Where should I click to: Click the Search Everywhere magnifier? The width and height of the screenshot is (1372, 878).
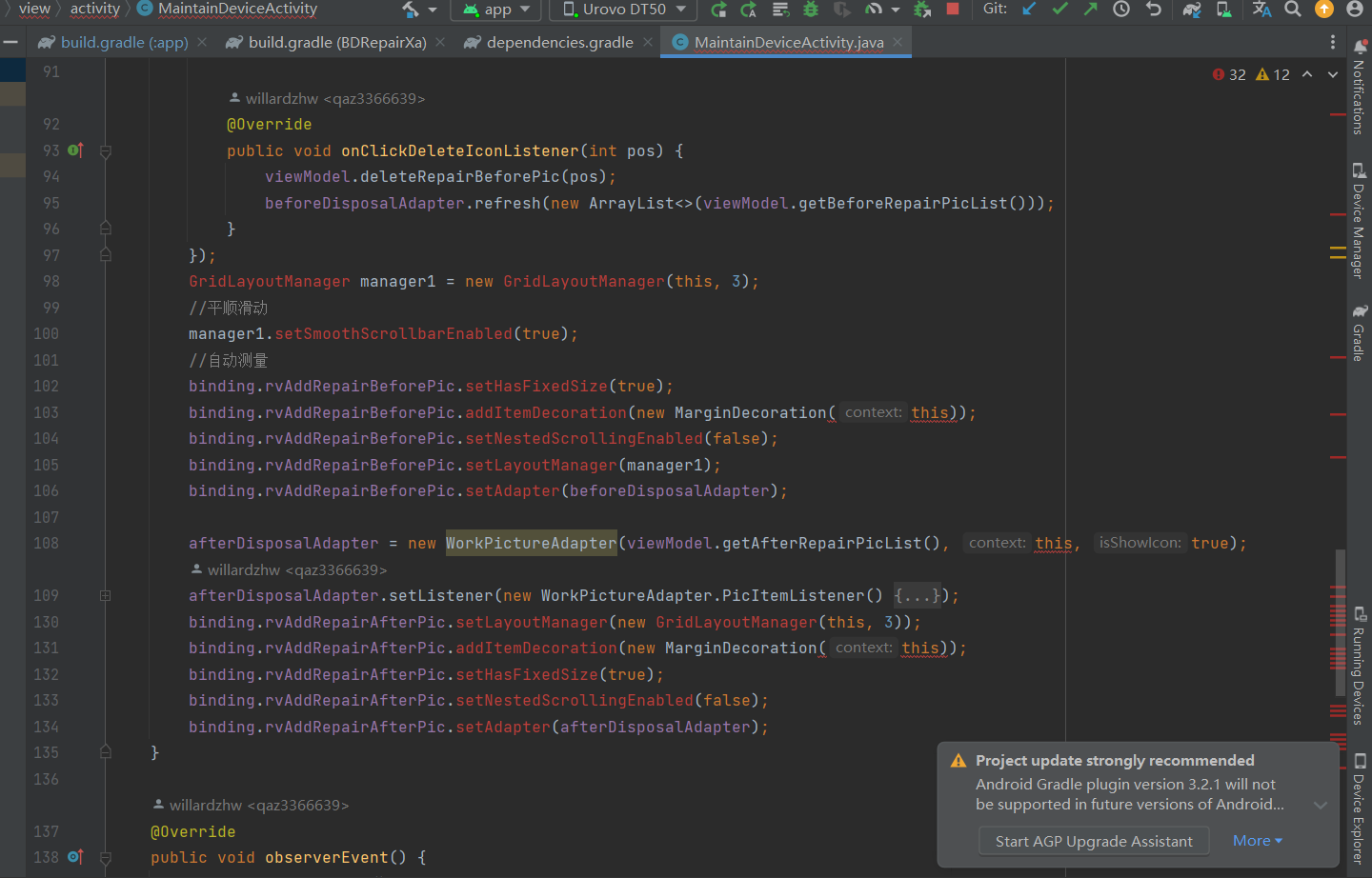(x=1293, y=9)
